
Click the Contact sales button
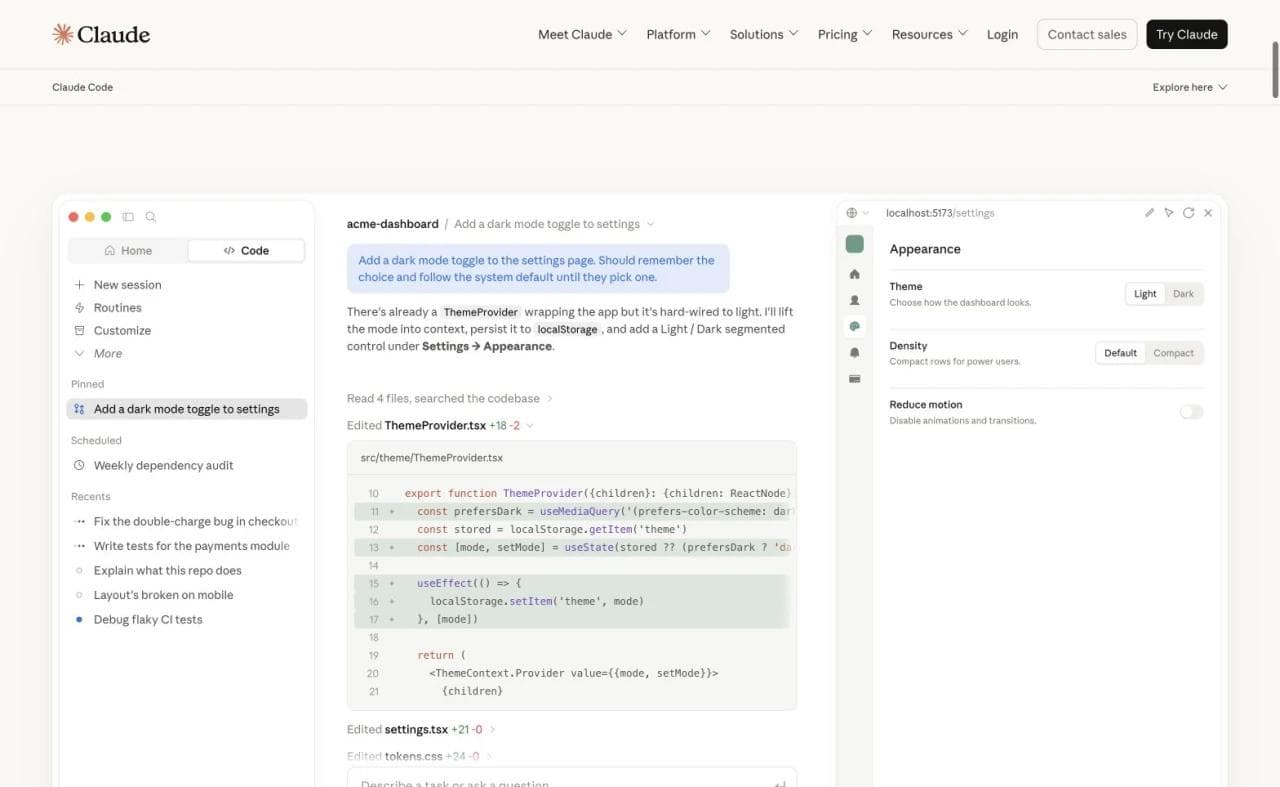tap(1087, 34)
